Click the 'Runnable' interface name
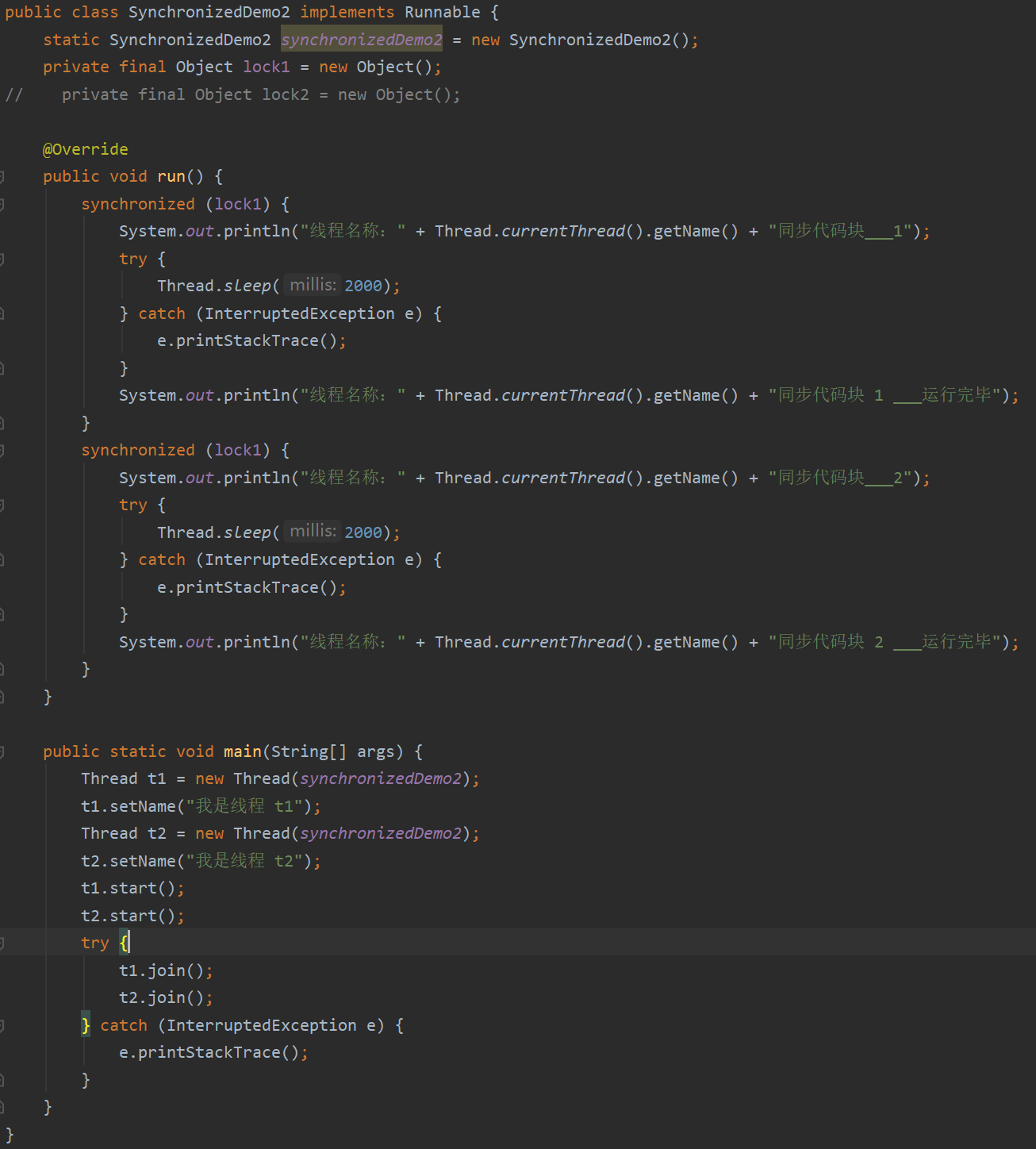This screenshot has height=1149, width=1036. click(442, 13)
